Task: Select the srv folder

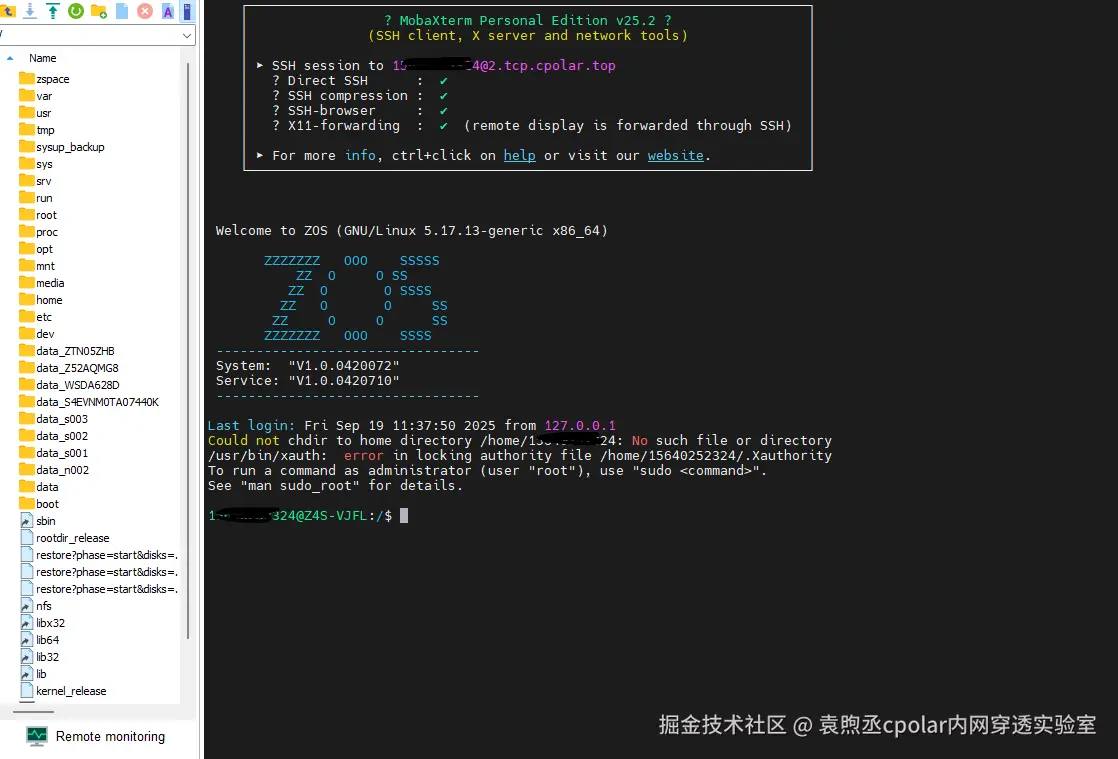Action: 43,181
